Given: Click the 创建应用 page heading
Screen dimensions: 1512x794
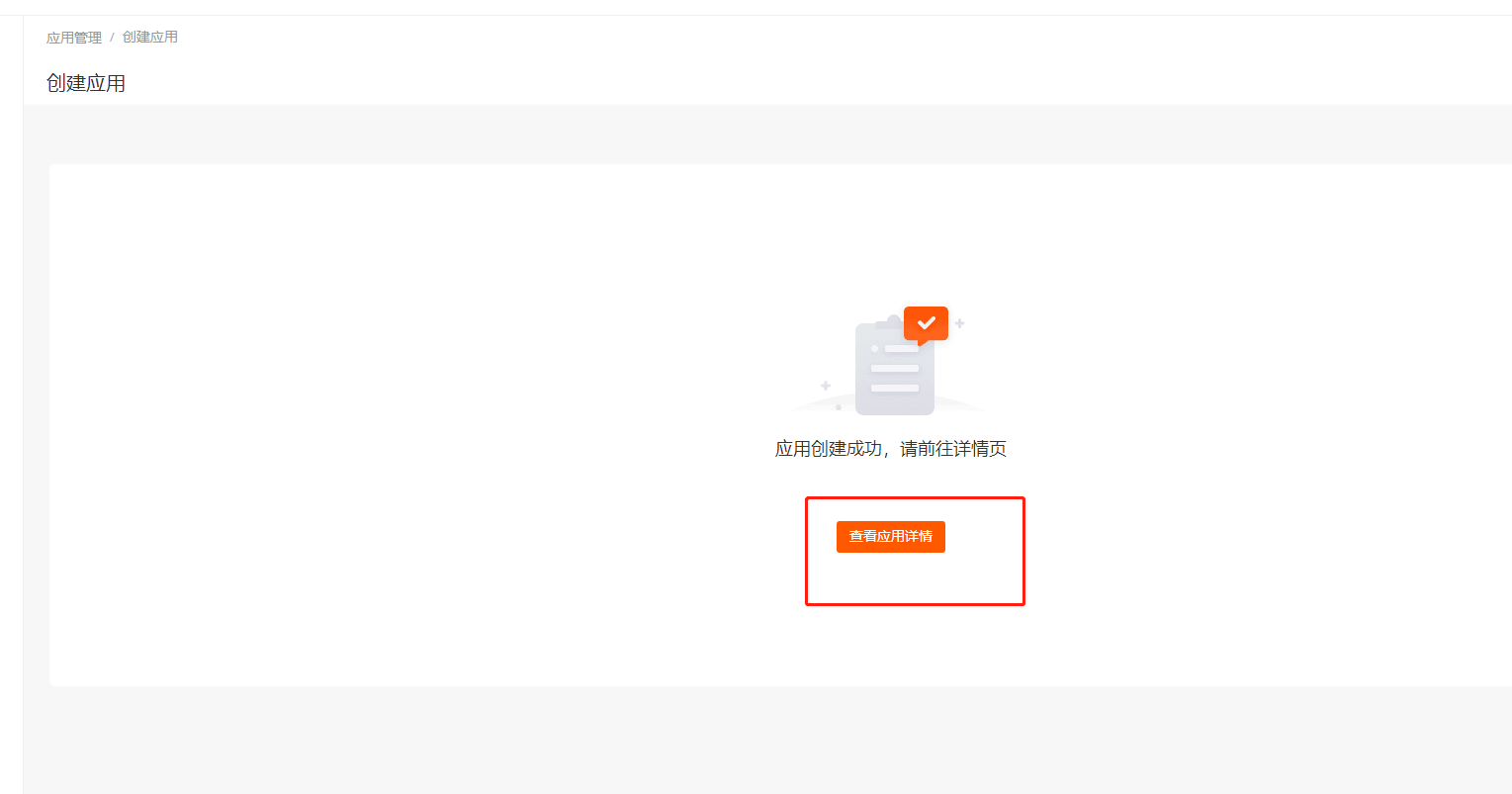Looking at the screenshot, I should point(86,83).
